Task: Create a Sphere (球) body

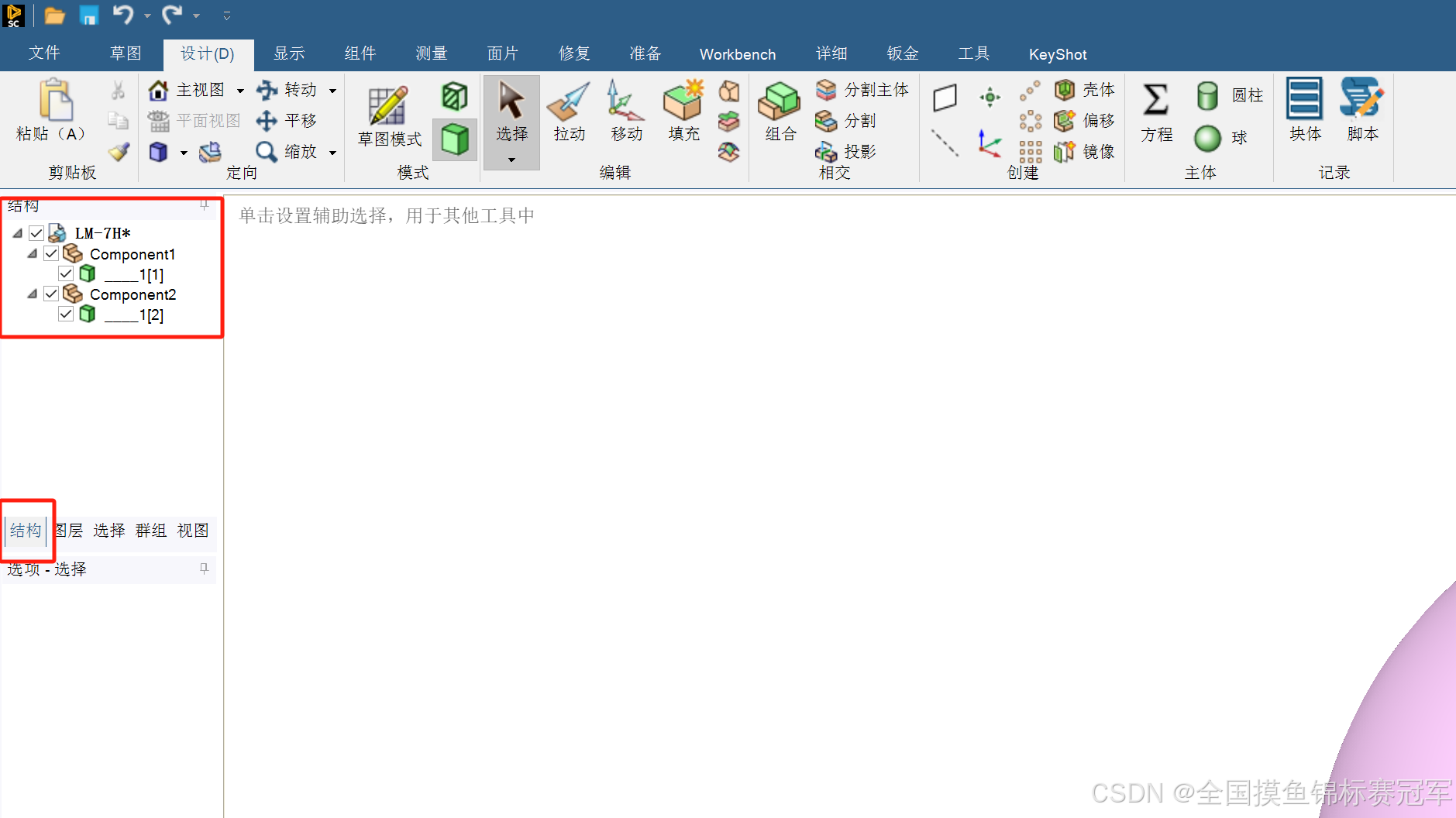Action: click(1221, 138)
